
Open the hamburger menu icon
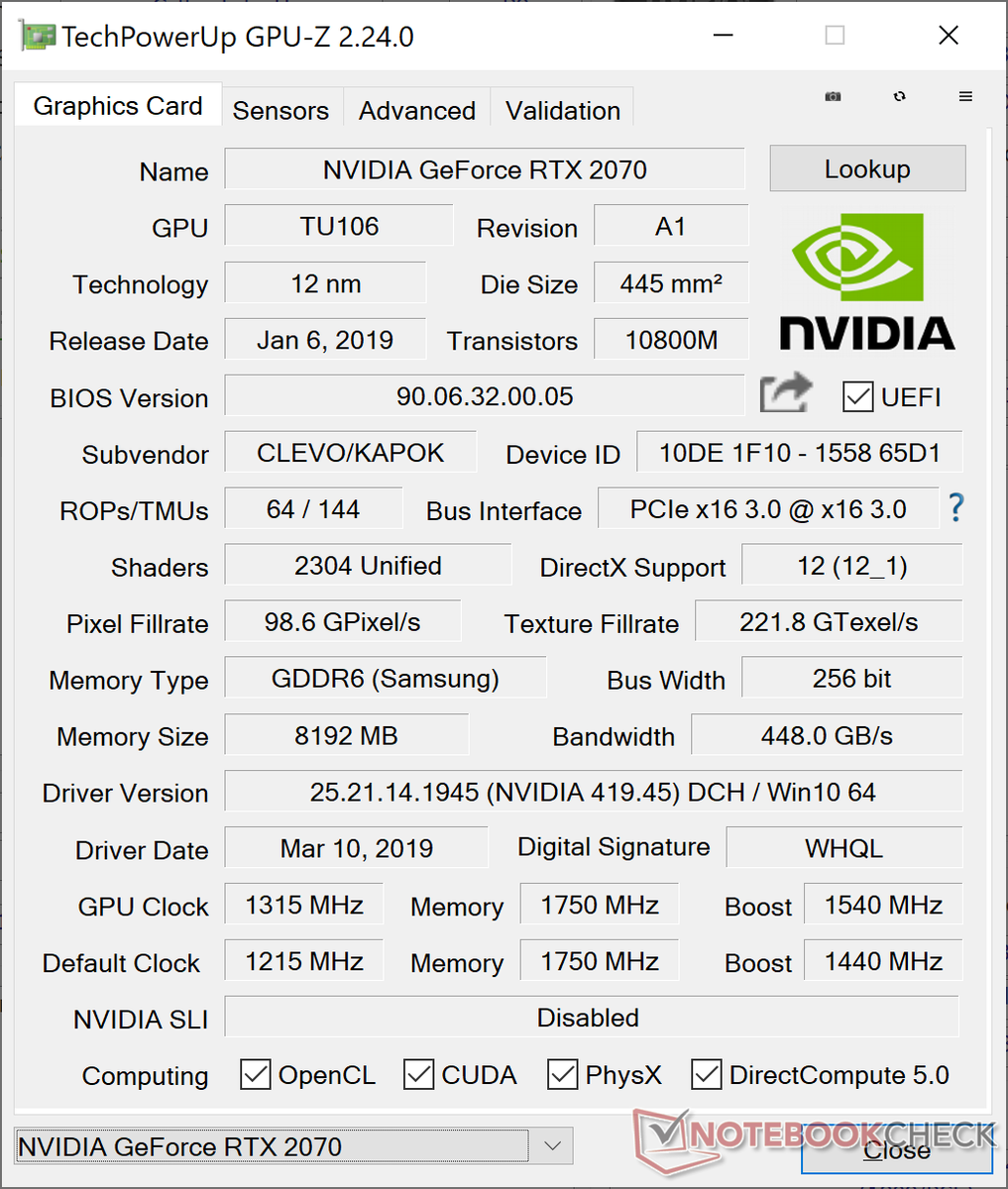[x=965, y=97]
